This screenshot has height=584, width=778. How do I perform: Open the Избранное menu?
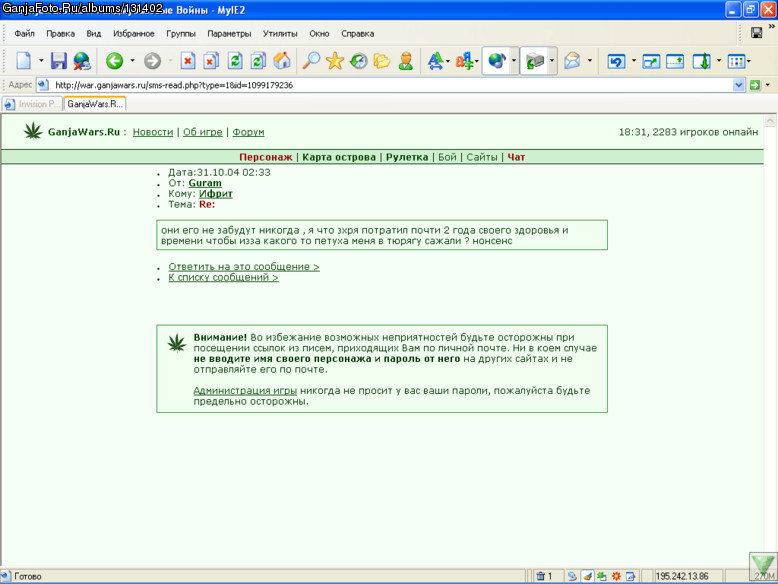point(133,33)
